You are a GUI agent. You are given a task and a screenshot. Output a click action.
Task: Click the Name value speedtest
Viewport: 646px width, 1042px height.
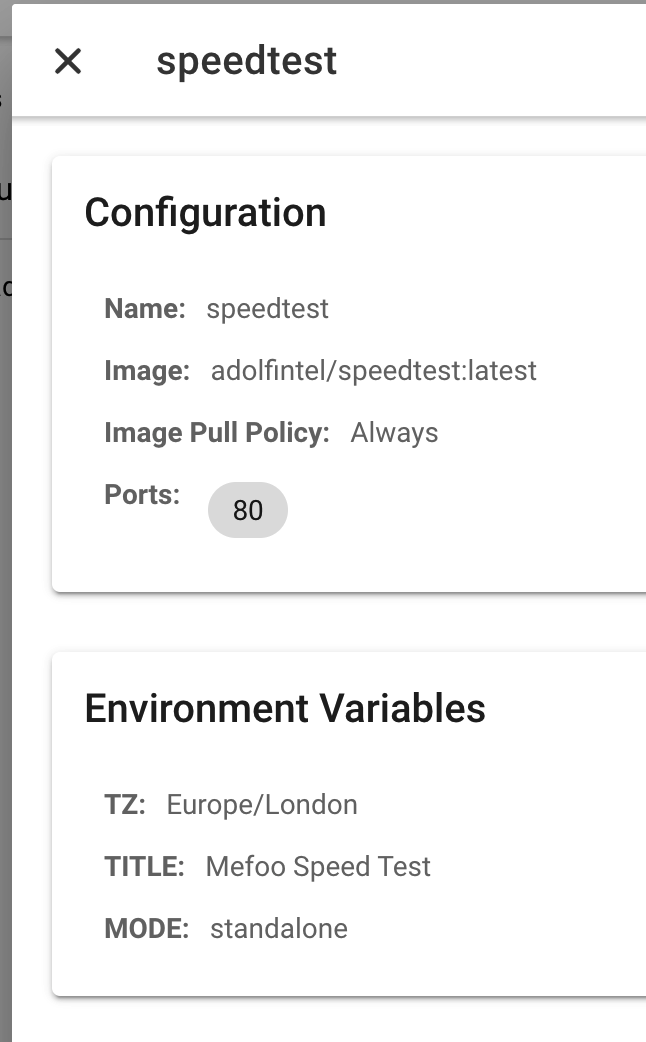click(x=267, y=308)
